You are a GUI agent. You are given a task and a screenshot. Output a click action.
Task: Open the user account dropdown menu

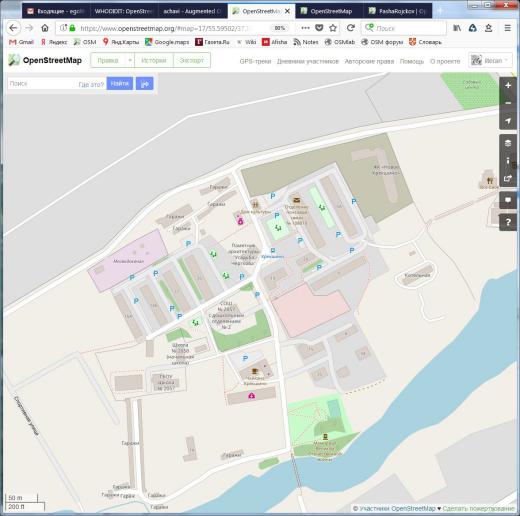490,60
